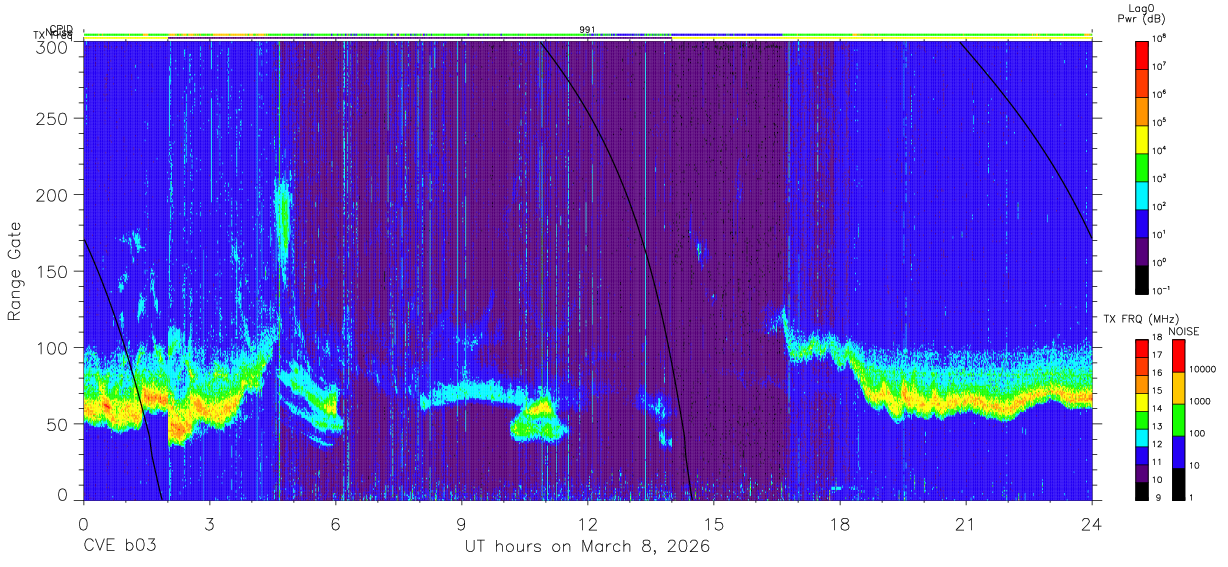Click the '10000' label on the NOISE scale

1204,370
